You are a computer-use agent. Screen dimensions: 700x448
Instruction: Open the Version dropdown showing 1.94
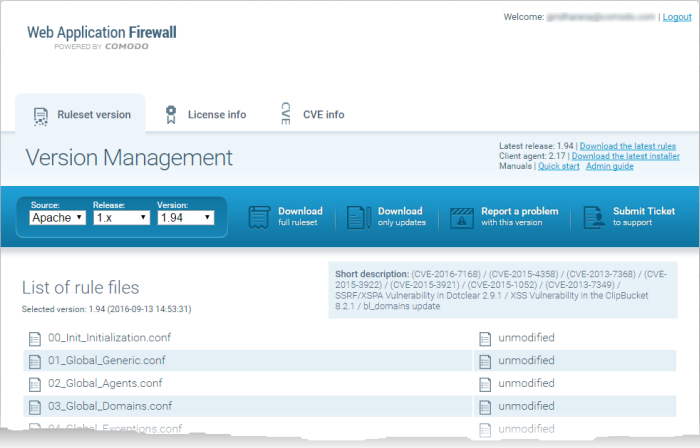186,217
